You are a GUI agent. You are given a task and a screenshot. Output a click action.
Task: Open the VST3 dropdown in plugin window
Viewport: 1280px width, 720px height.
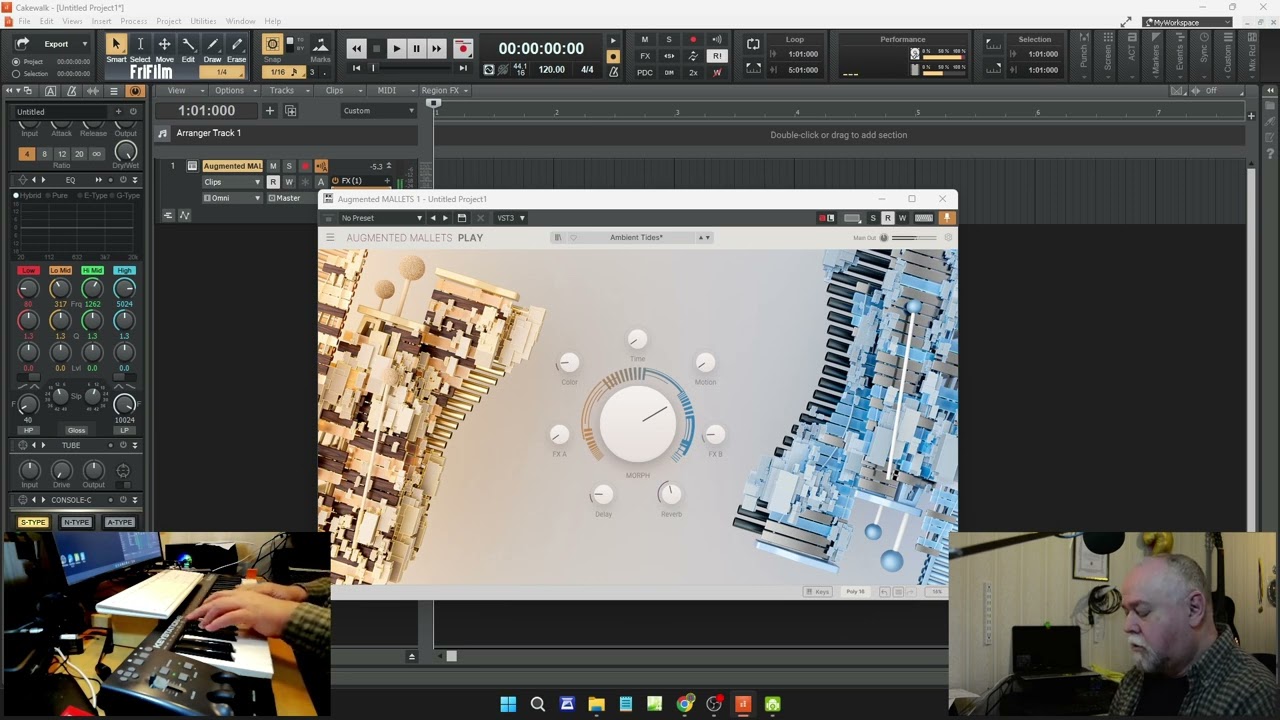pyautogui.click(x=511, y=218)
